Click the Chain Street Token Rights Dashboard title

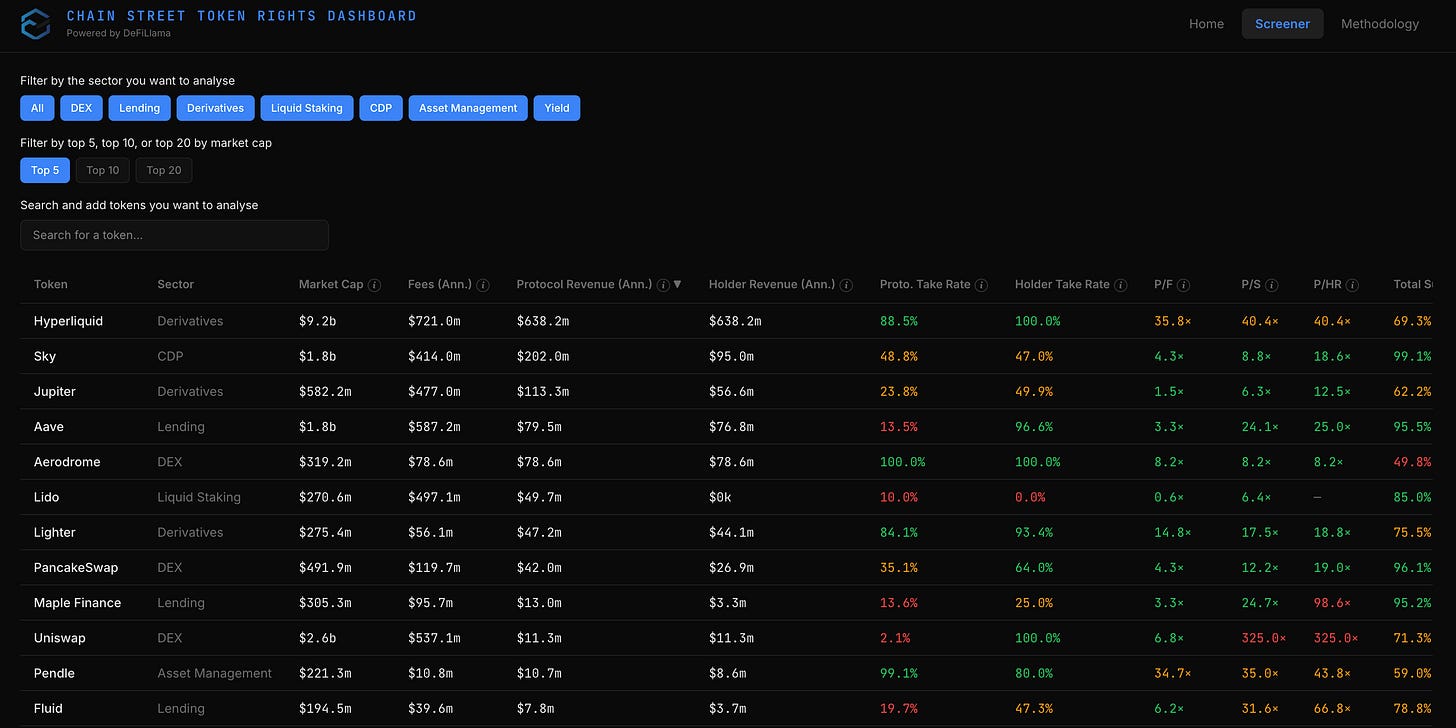point(241,16)
